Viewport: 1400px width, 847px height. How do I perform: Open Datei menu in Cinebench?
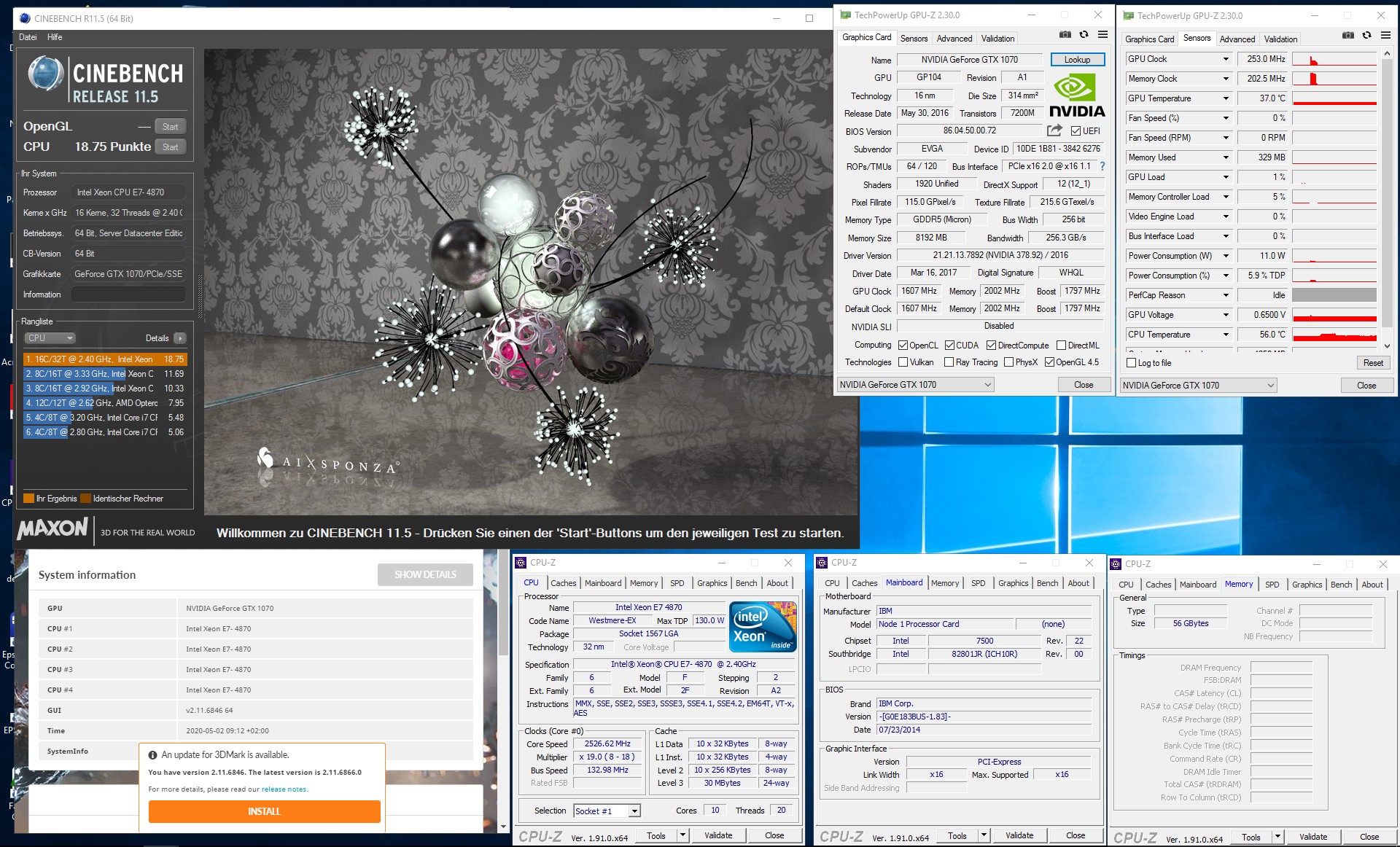pyautogui.click(x=28, y=37)
